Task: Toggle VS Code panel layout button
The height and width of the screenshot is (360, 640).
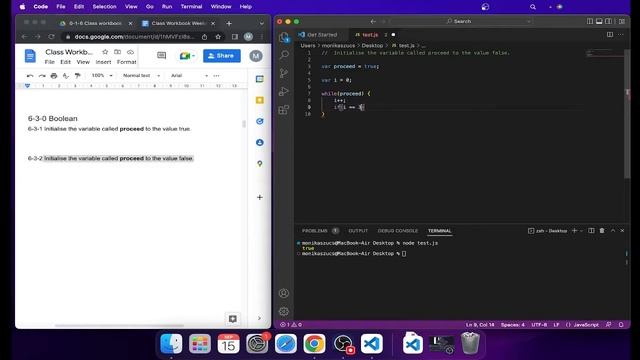Action: pos(599,21)
